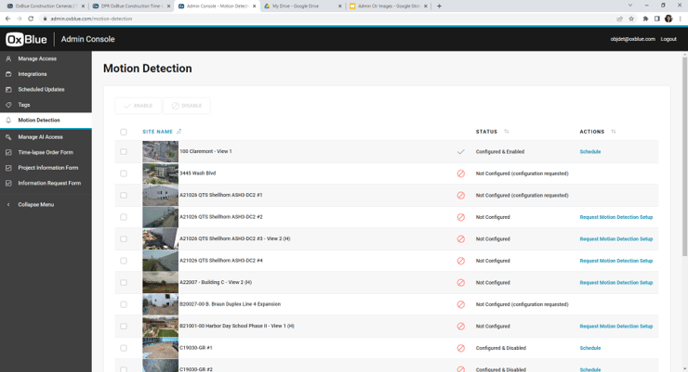Check the 100 Claremont - View 1 row
The height and width of the screenshot is (372, 688).
pos(124,152)
